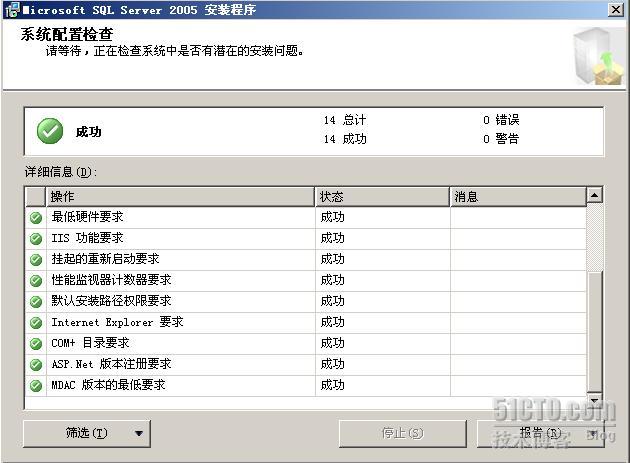Viewport: 630px width, 463px height.
Task: Click the scrollbar down arrow in details list
Action: [595, 401]
